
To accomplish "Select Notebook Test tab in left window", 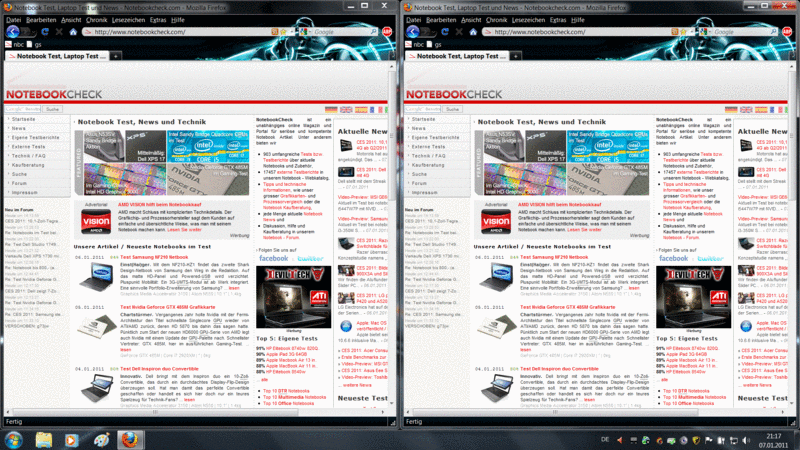I will point(57,56).
